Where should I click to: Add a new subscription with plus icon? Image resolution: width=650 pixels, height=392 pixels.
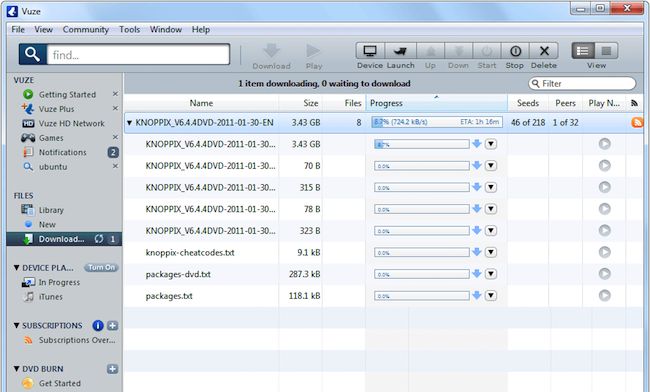pyautogui.click(x=112, y=326)
